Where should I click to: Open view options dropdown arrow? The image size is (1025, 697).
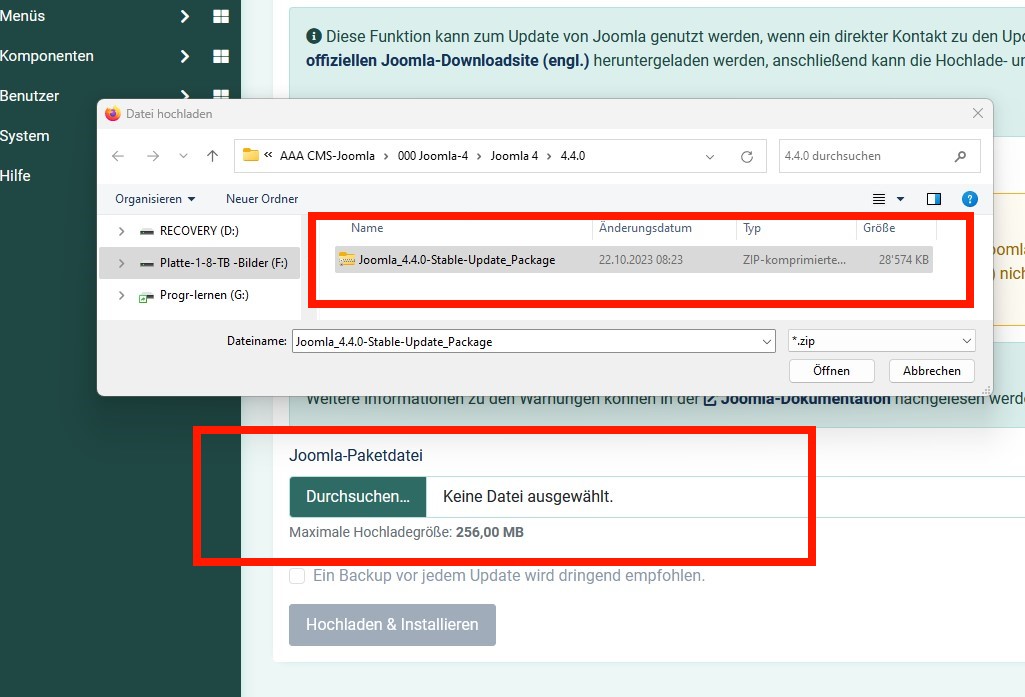coord(900,199)
